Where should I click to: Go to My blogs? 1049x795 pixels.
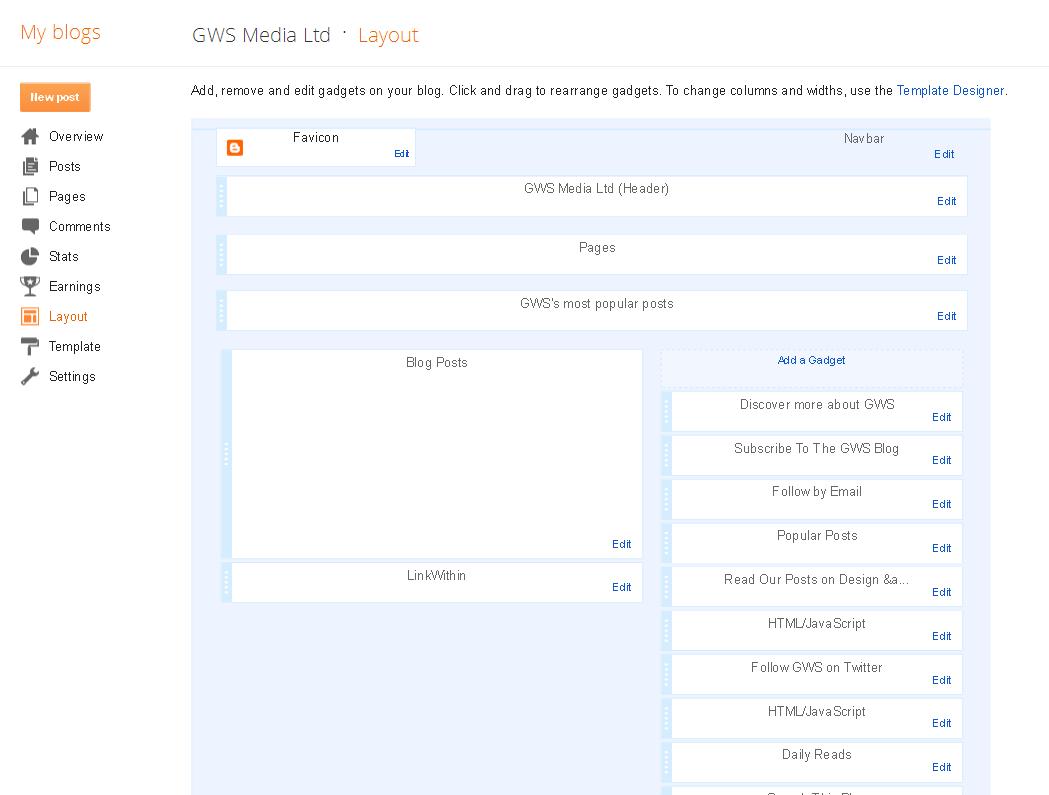60,32
